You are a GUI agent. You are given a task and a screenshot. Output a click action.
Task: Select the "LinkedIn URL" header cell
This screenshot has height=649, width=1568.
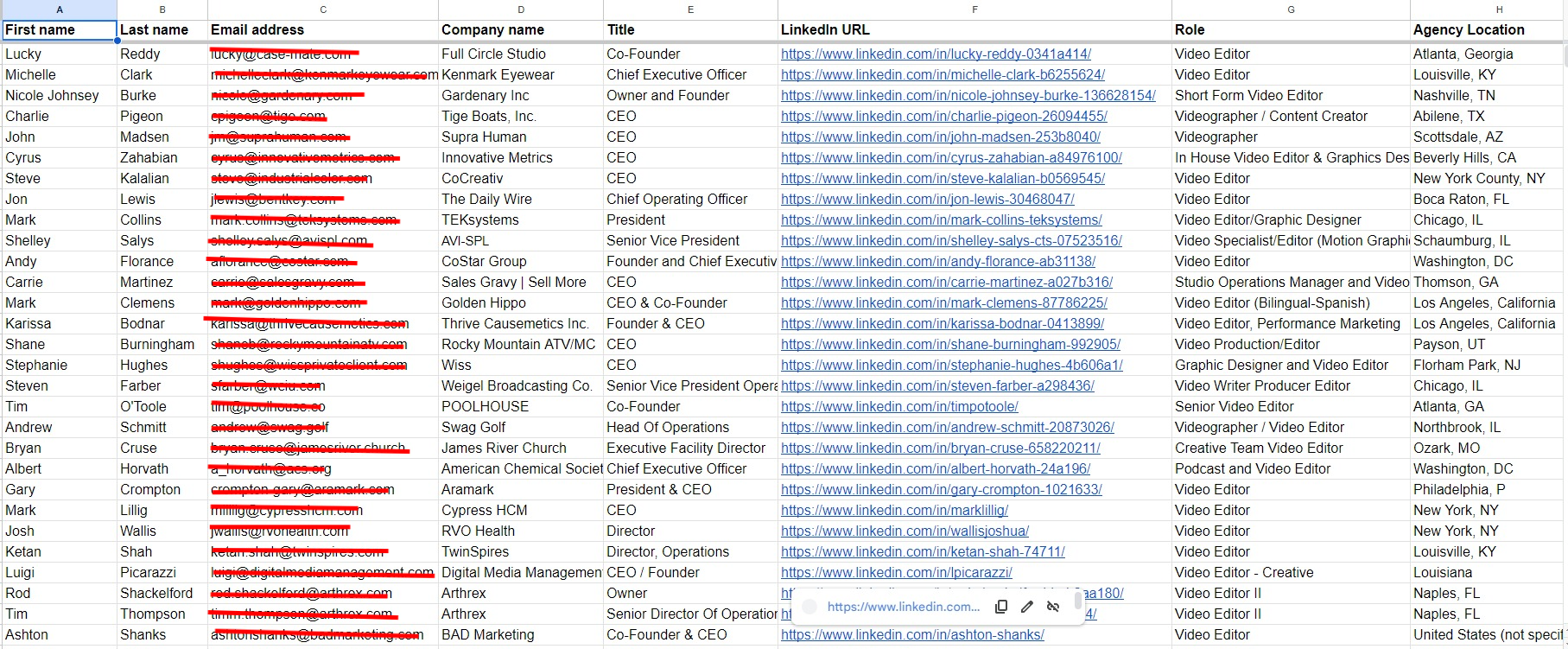974,30
